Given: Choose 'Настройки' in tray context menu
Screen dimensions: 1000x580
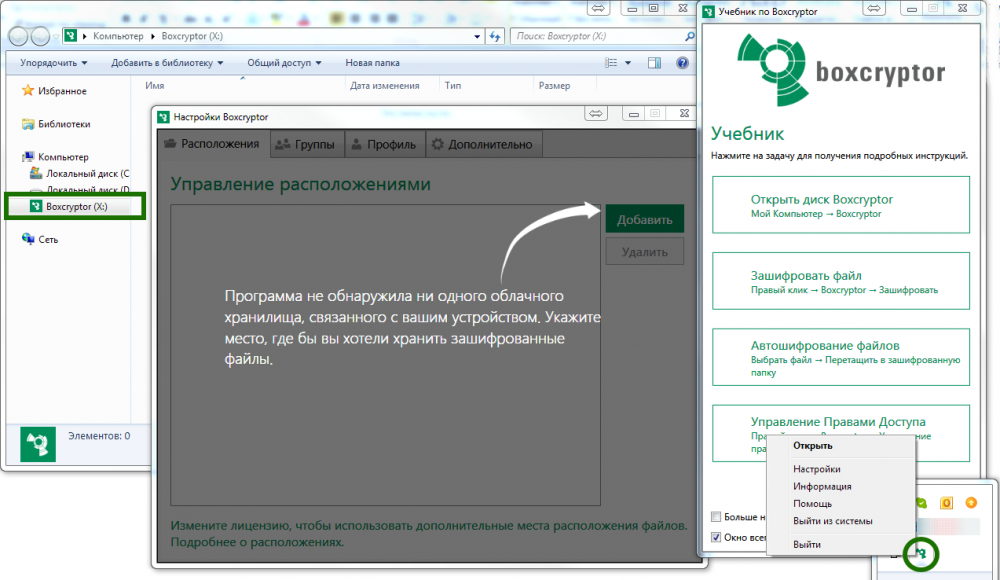Looking at the screenshot, I should coord(841,468).
